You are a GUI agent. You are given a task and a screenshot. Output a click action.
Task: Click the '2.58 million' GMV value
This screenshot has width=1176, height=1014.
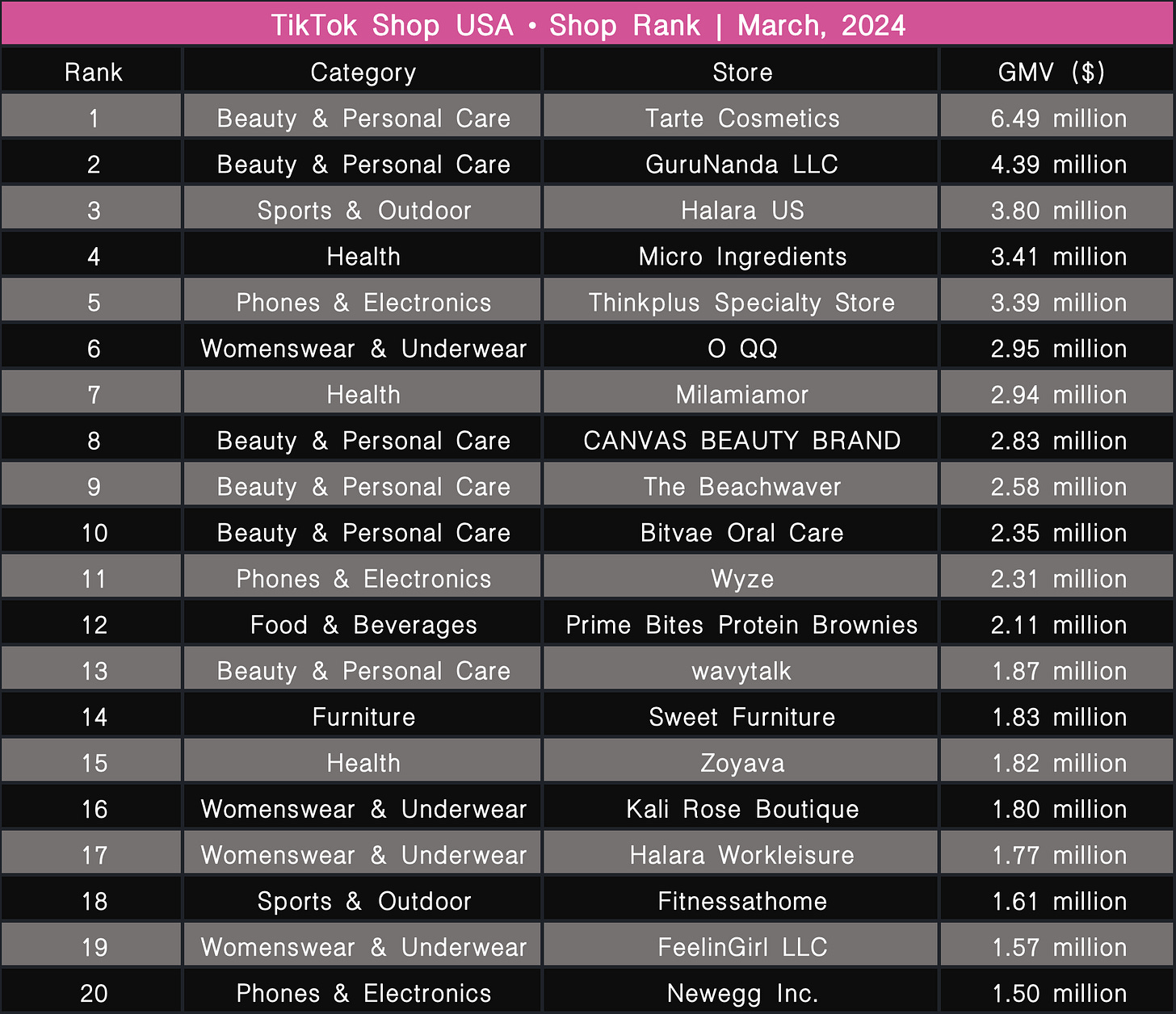1059,486
